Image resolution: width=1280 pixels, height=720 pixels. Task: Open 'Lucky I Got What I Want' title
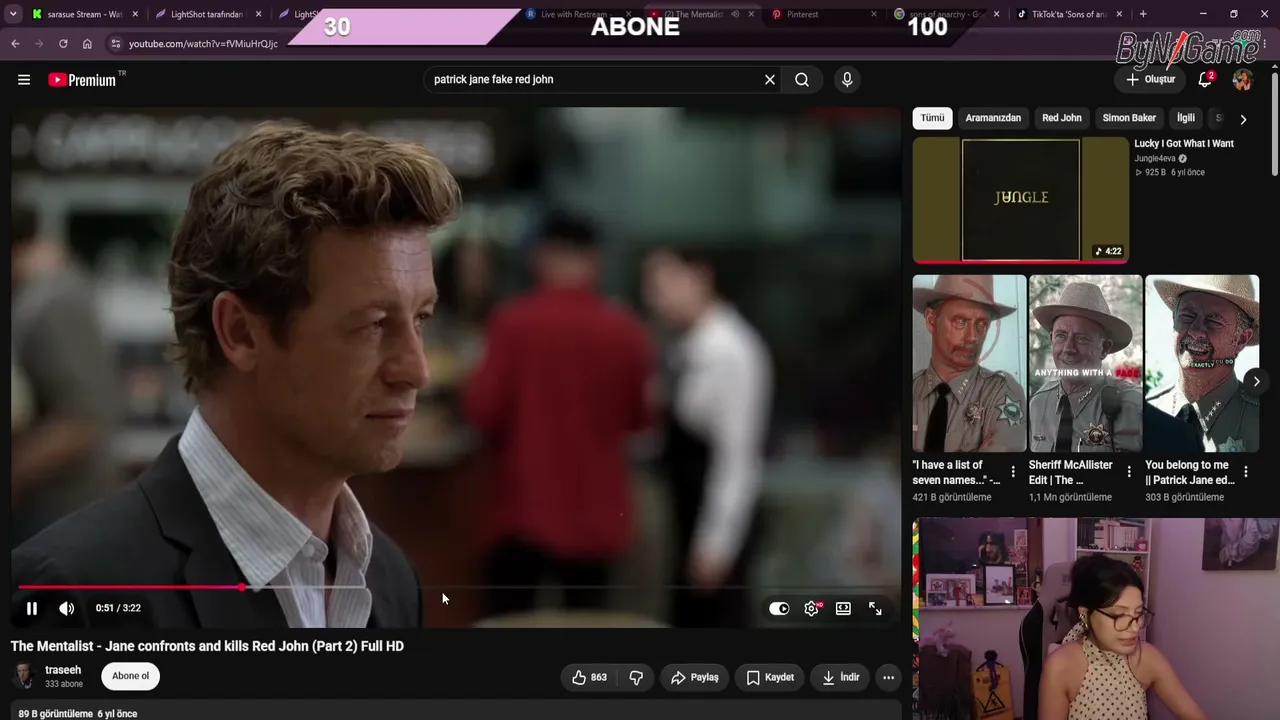coord(1184,144)
